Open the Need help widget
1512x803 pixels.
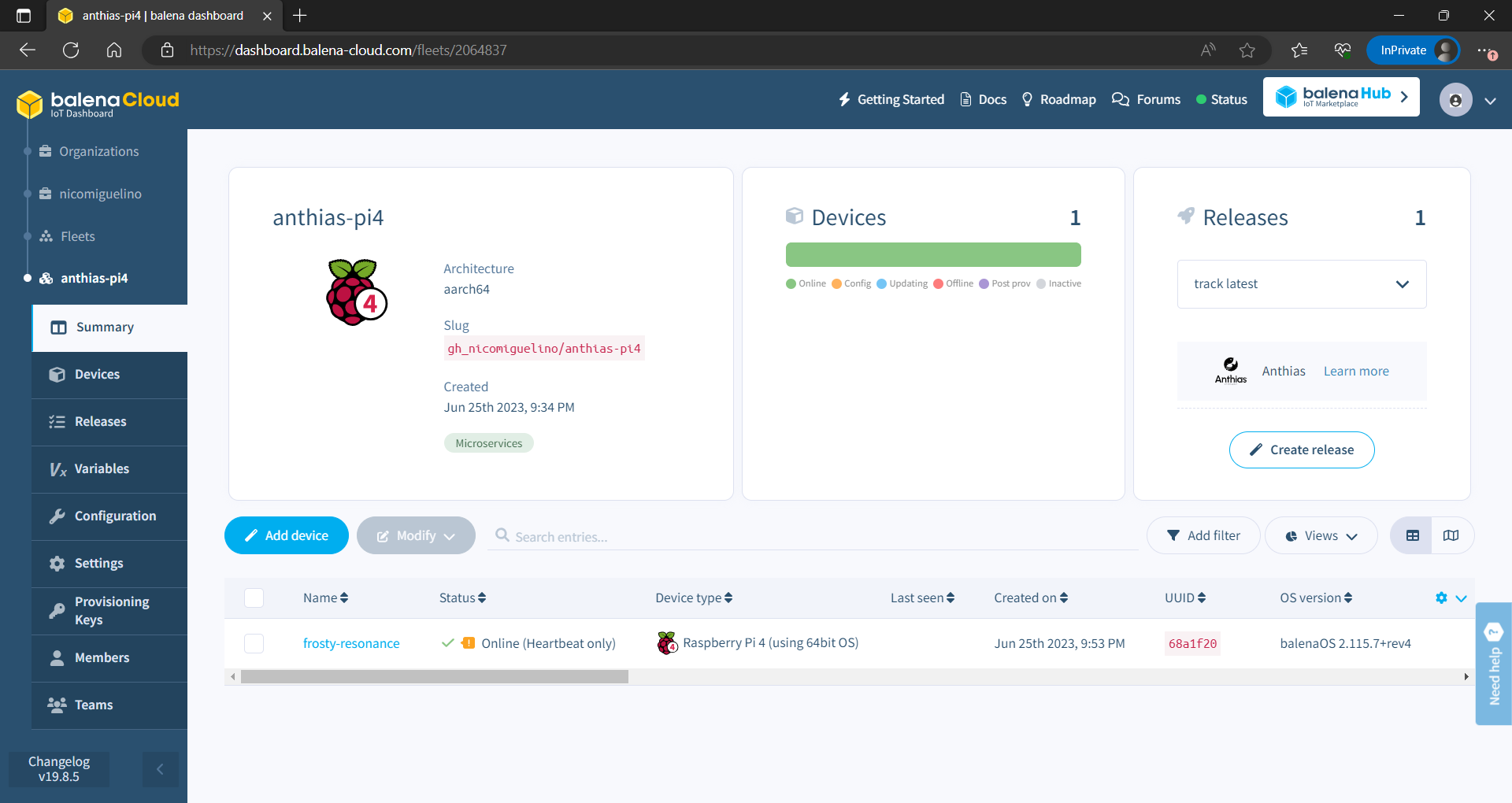coord(1493,663)
